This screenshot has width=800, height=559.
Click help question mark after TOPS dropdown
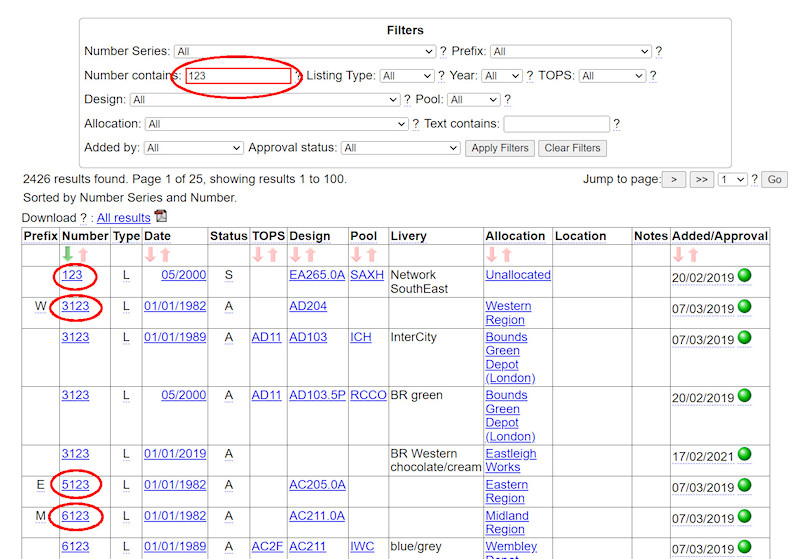click(x=653, y=76)
